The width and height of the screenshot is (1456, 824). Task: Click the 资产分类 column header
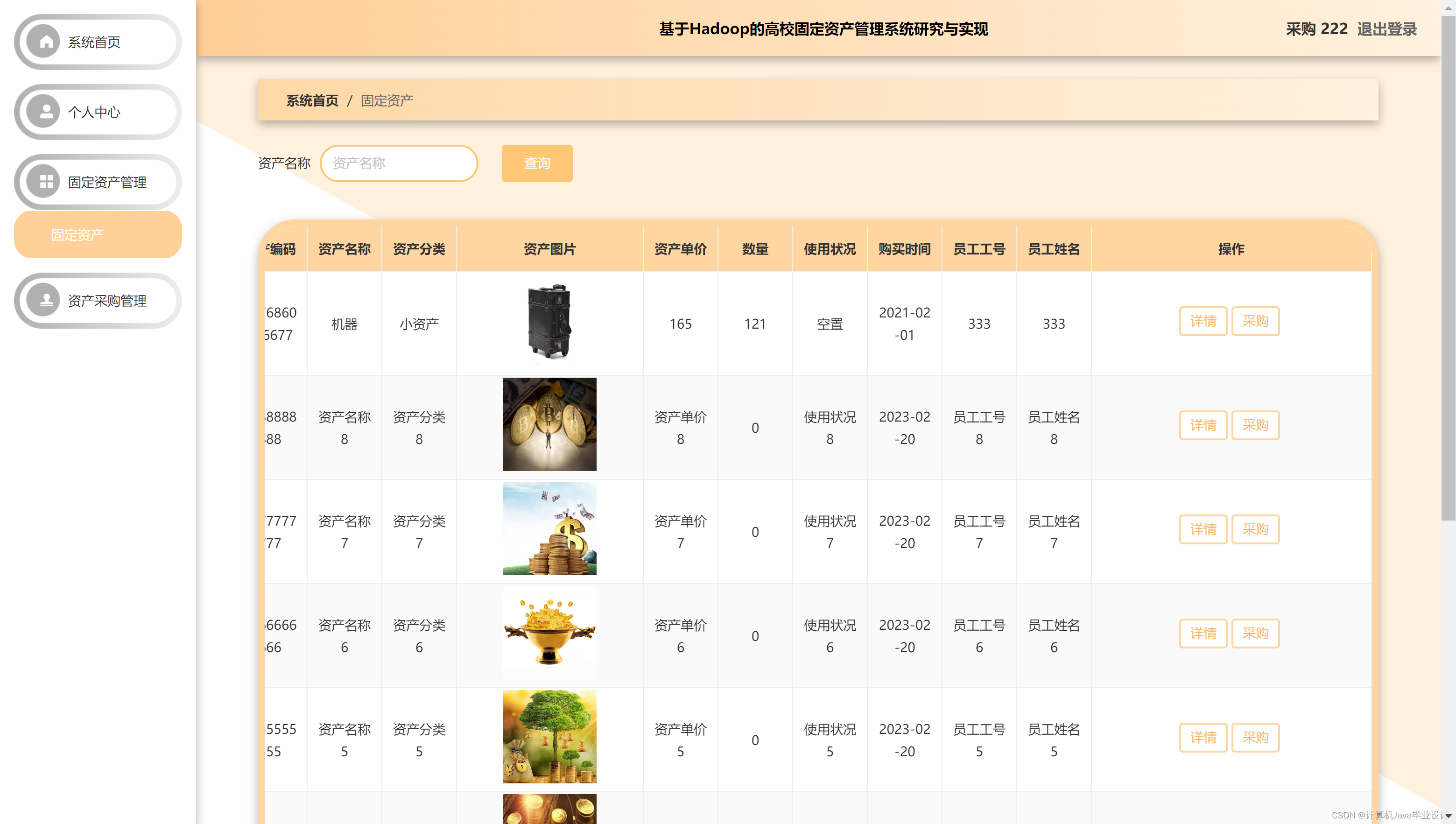pyautogui.click(x=419, y=248)
